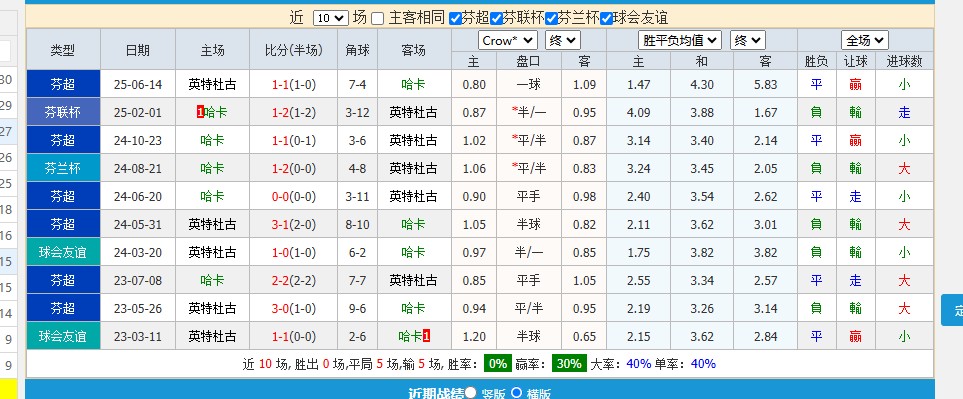Open the Crow* bookmaker dropdown

508,41
